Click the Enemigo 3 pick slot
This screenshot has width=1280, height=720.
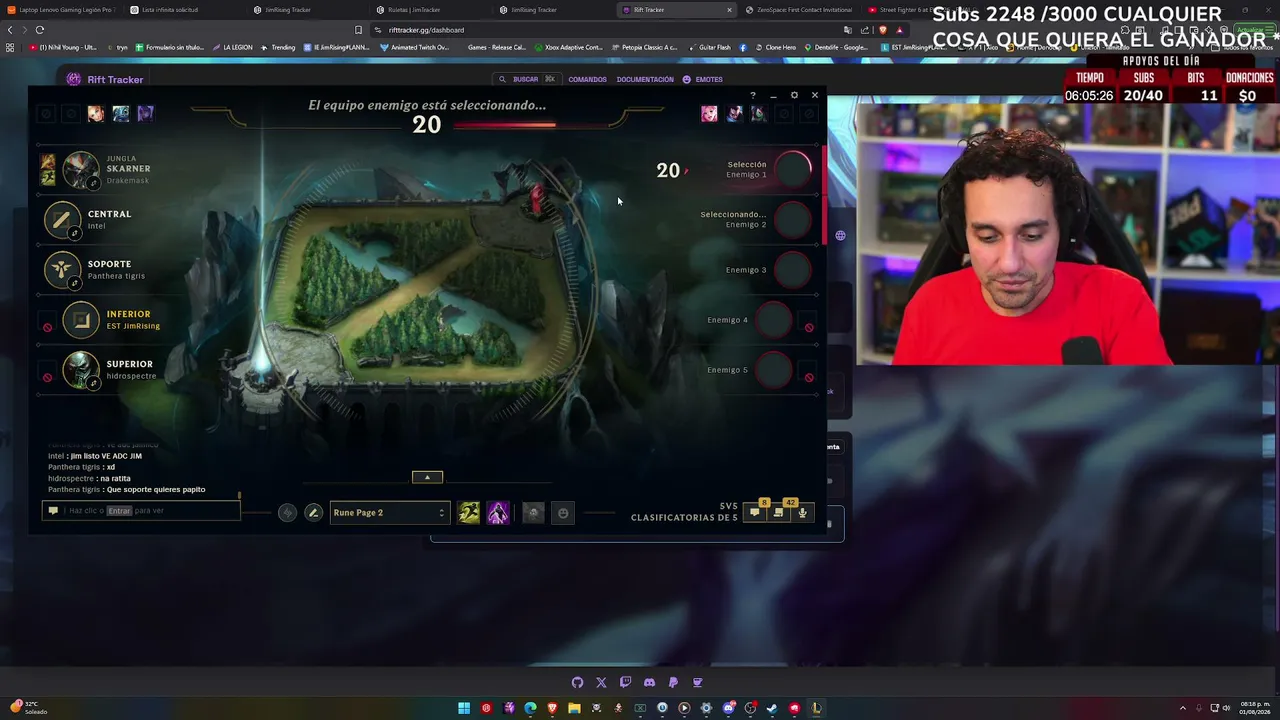click(x=792, y=270)
